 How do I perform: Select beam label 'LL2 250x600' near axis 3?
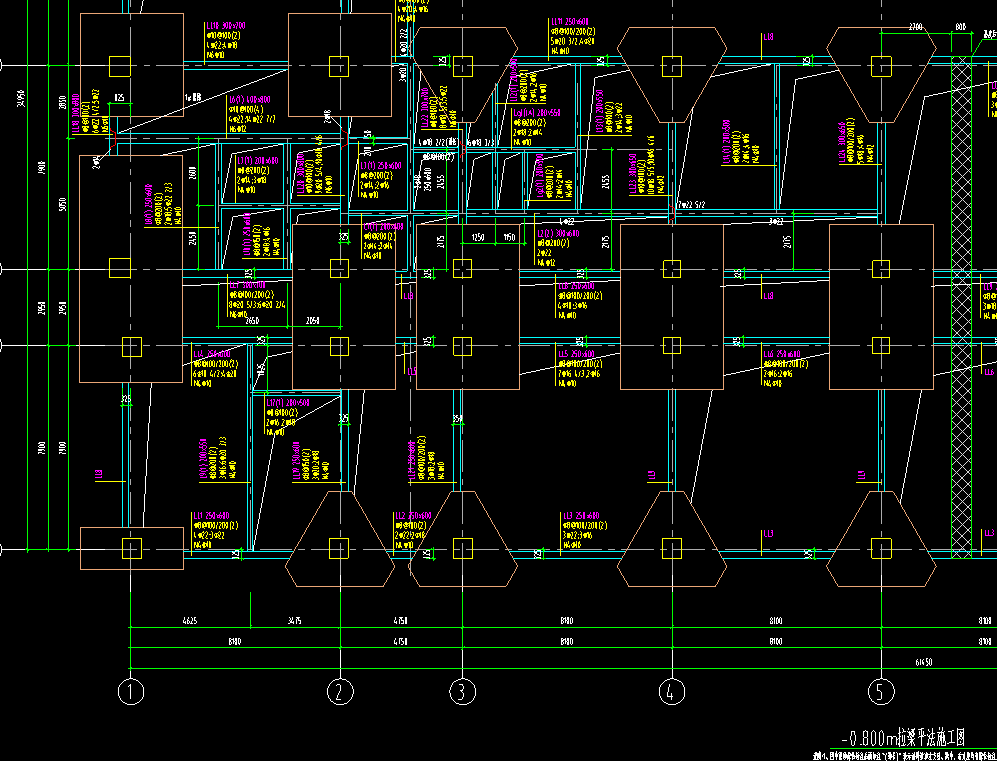[413, 516]
